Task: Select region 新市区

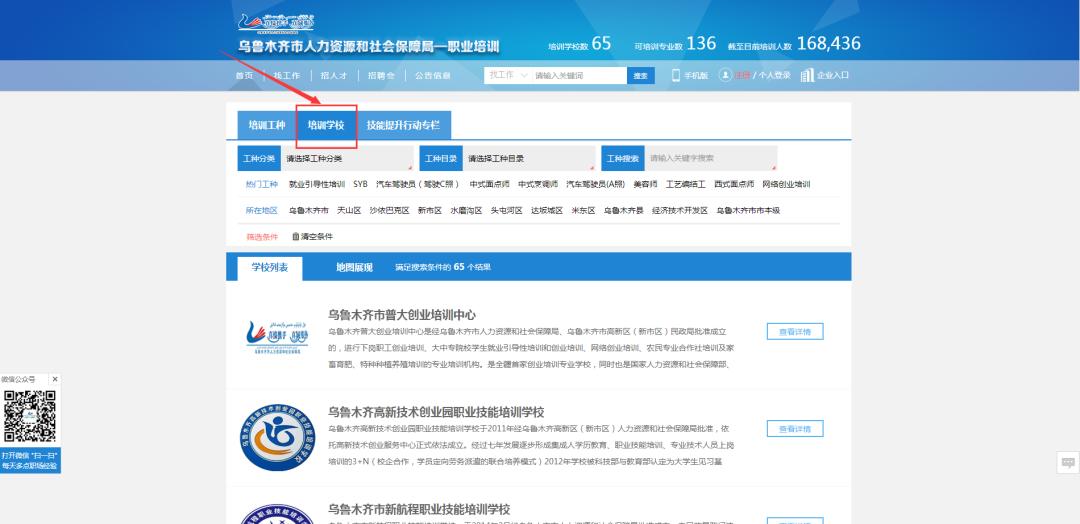Action: [430, 211]
